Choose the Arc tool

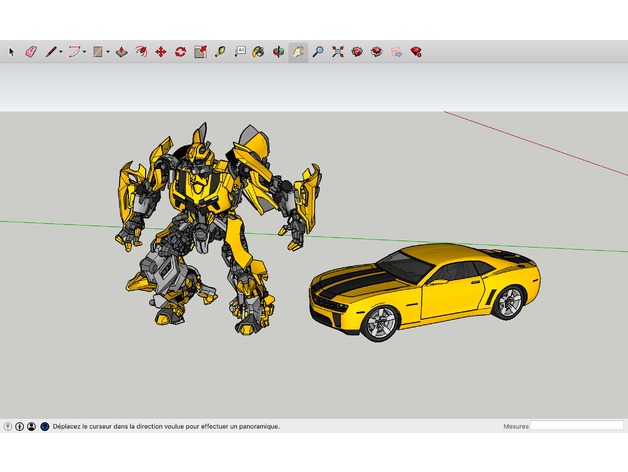coord(74,52)
